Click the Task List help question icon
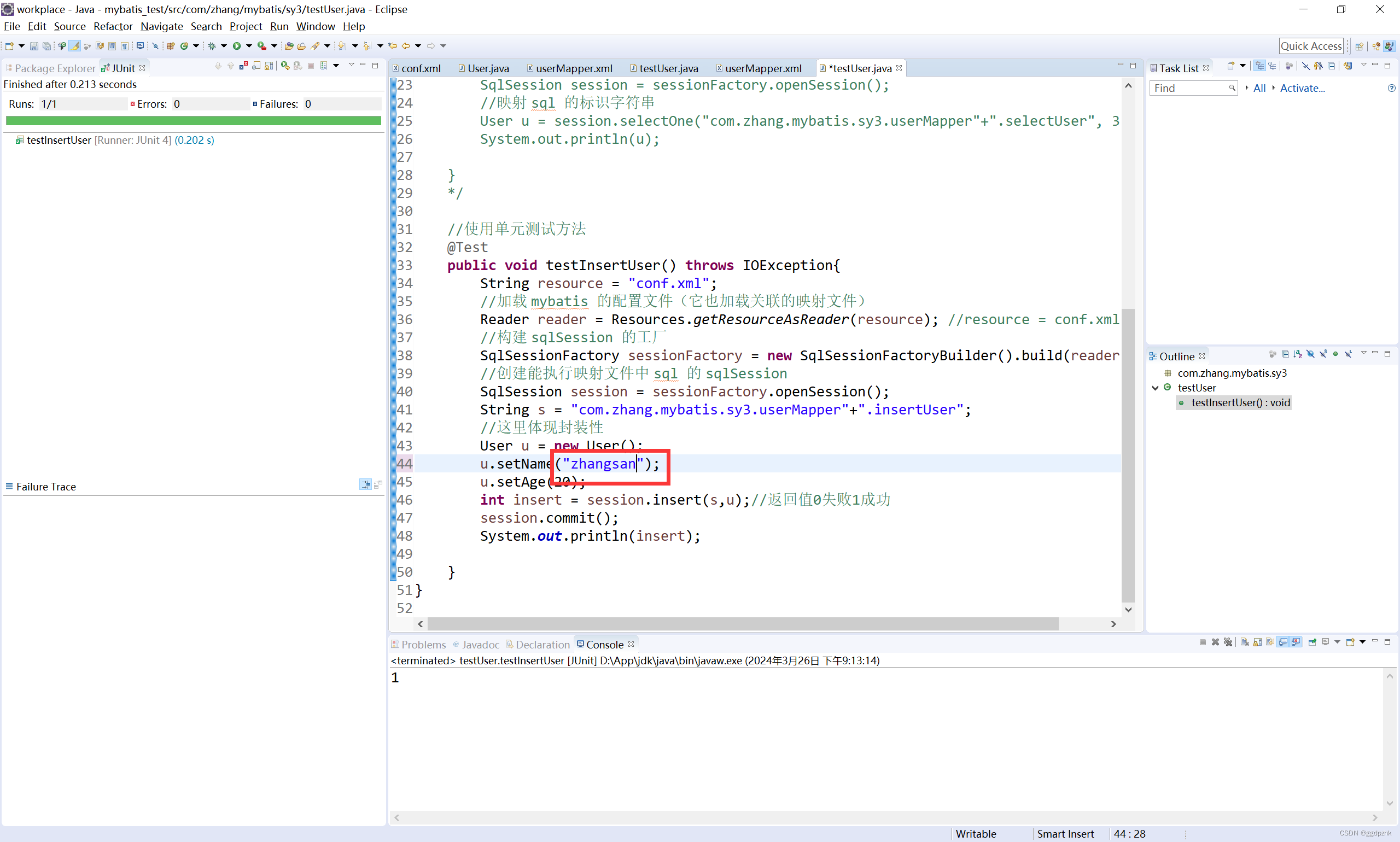Image resolution: width=1400 pixels, height=842 pixels. [1391, 88]
